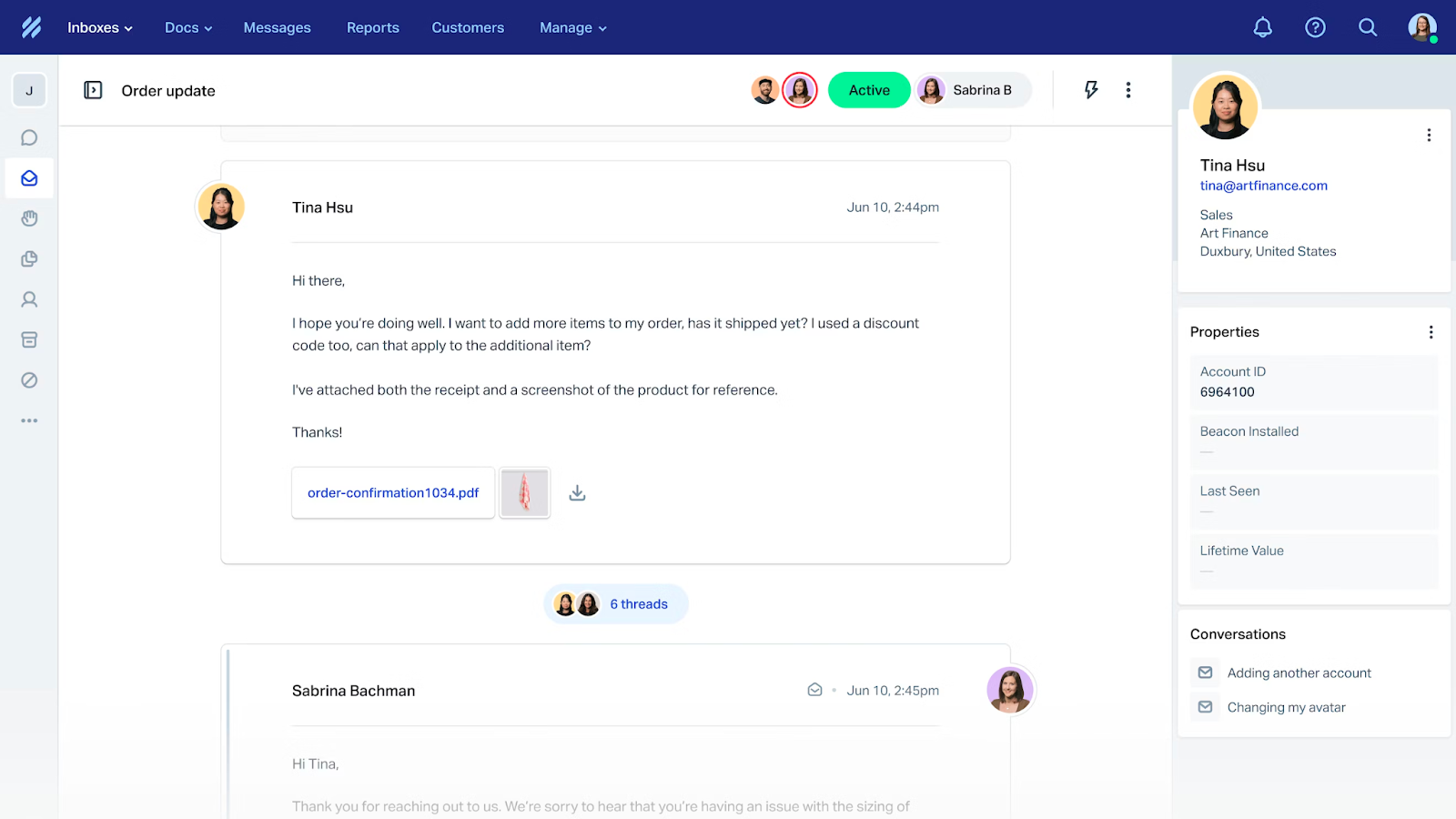
Task: Open order-confirmation1034.pdf attachment
Action: pos(393,493)
